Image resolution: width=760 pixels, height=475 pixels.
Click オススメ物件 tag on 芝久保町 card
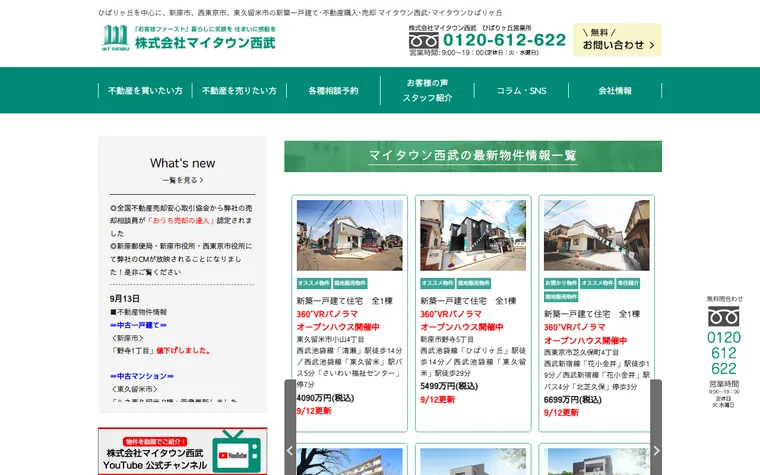[597, 283]
